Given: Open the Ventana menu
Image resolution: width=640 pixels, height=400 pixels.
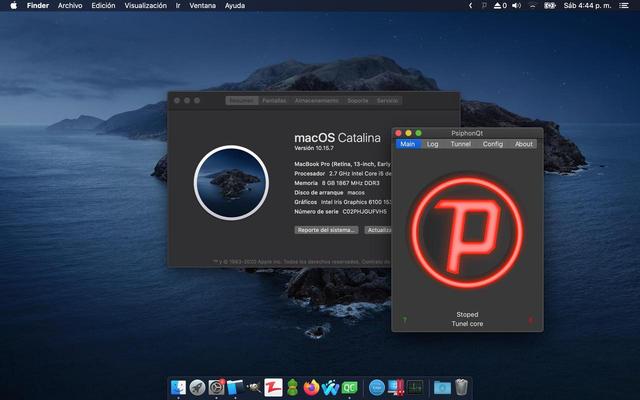Looking at the screenshot, I should (202, 5).
